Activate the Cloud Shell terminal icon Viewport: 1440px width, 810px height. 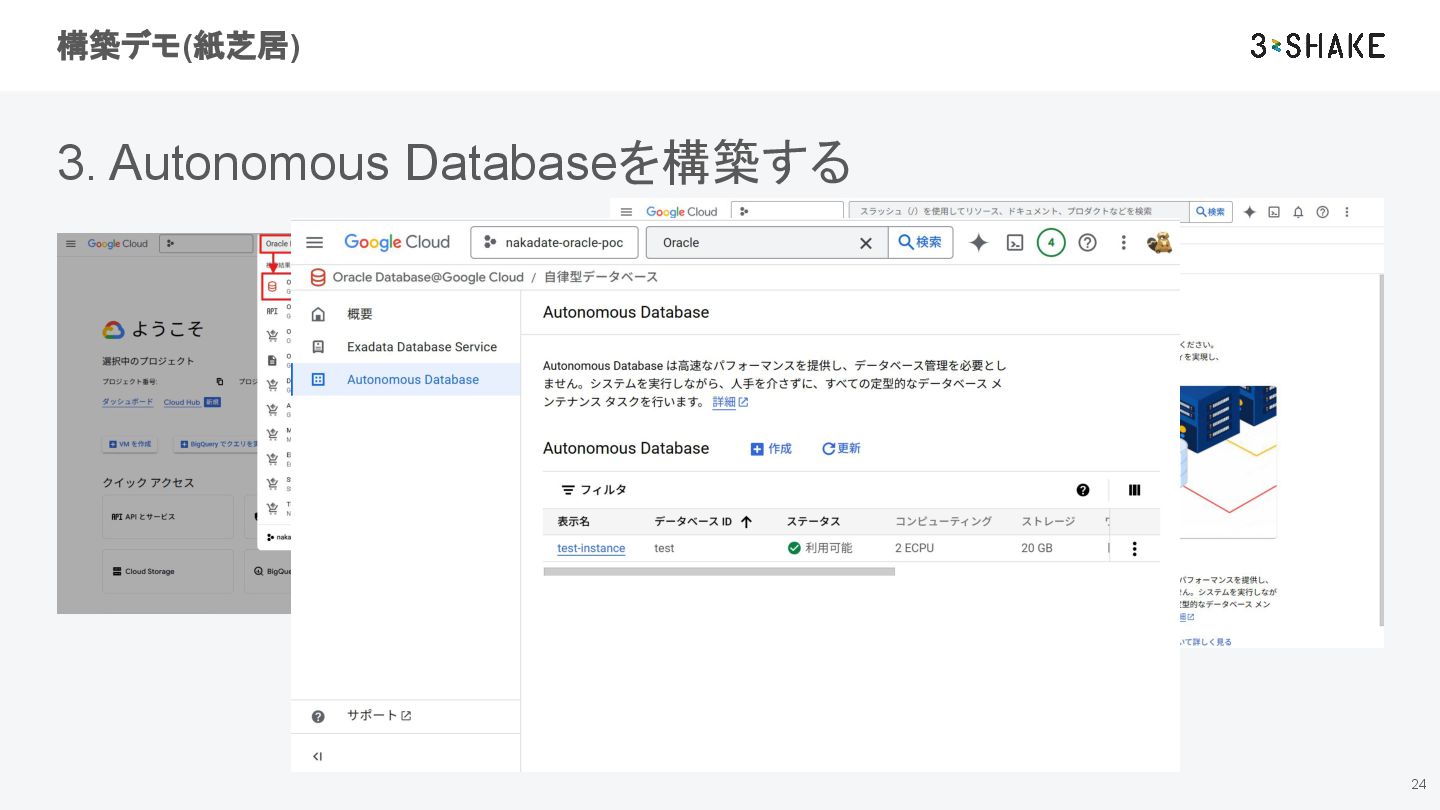point(1015,242)
